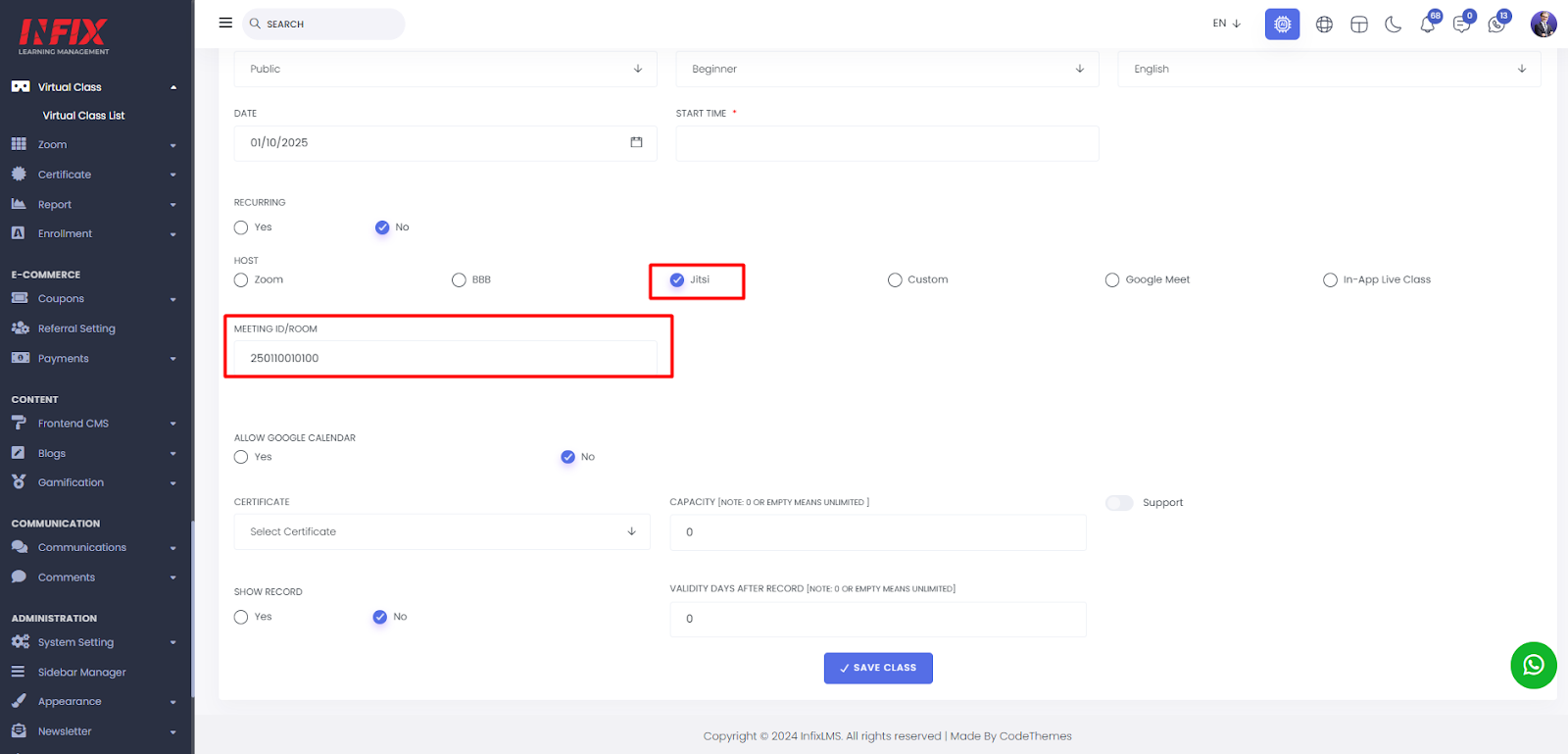Select Yes for Recurring
Viewport: 1568px width, 754px height.
241,227
